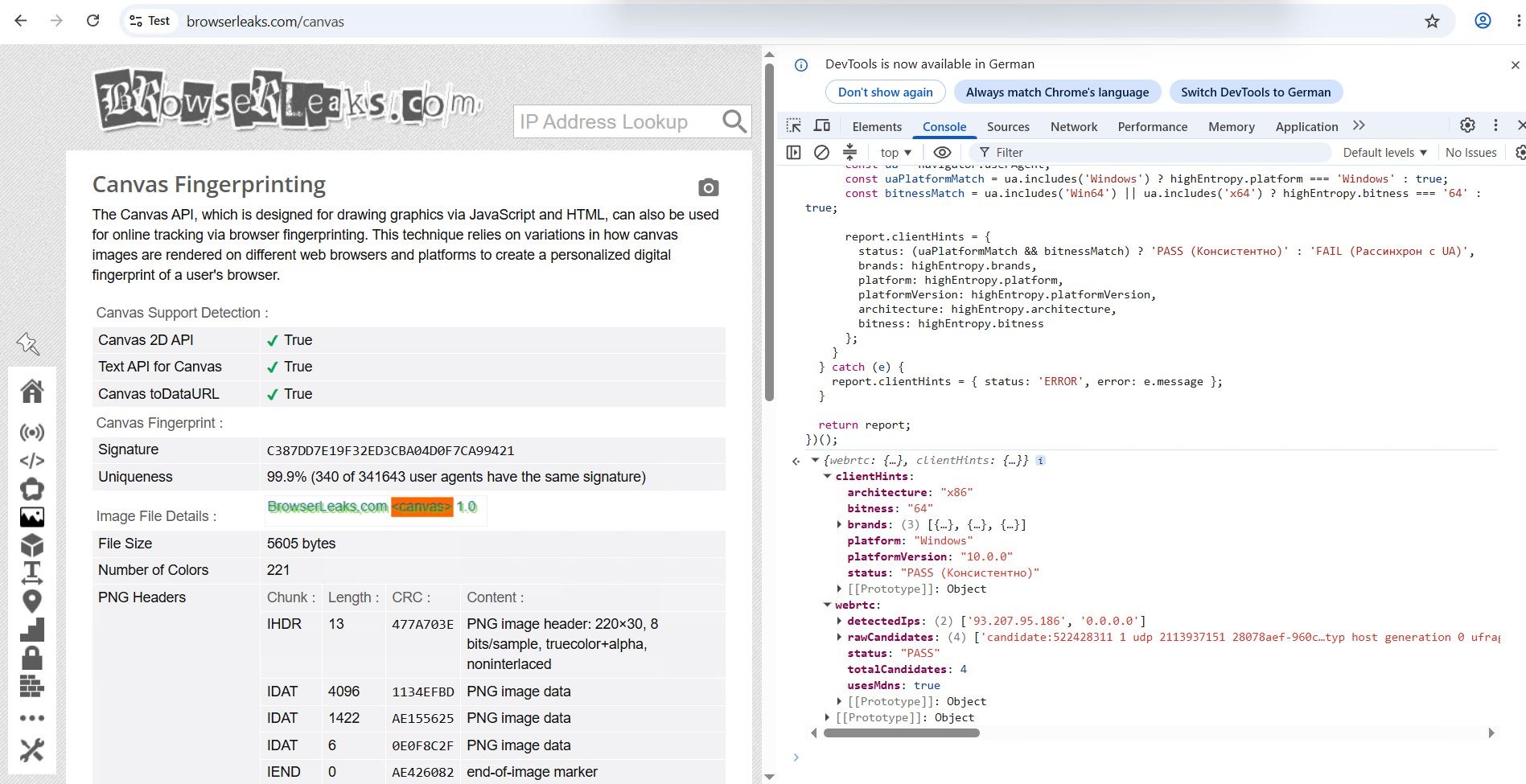Switch to the Sources tab
This screenshot has height=784, width=1526.
1008,126
